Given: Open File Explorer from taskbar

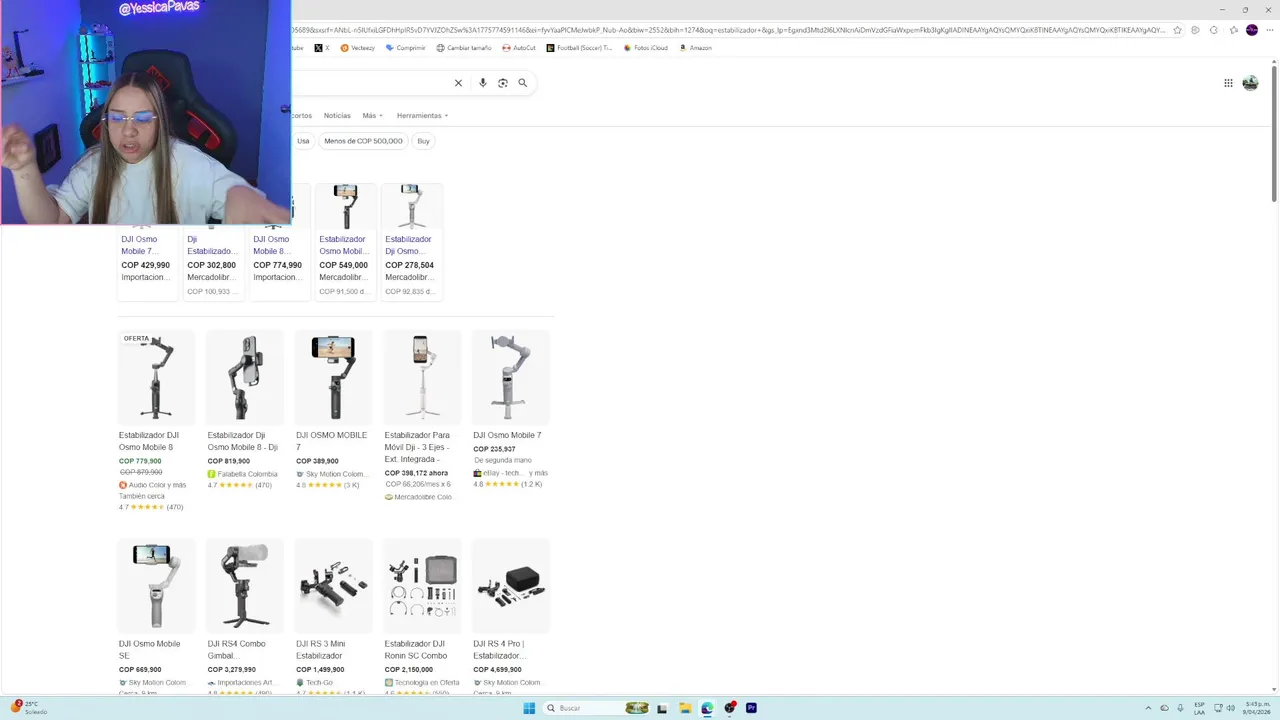Looking at the screenshot, I should [685, 708].
